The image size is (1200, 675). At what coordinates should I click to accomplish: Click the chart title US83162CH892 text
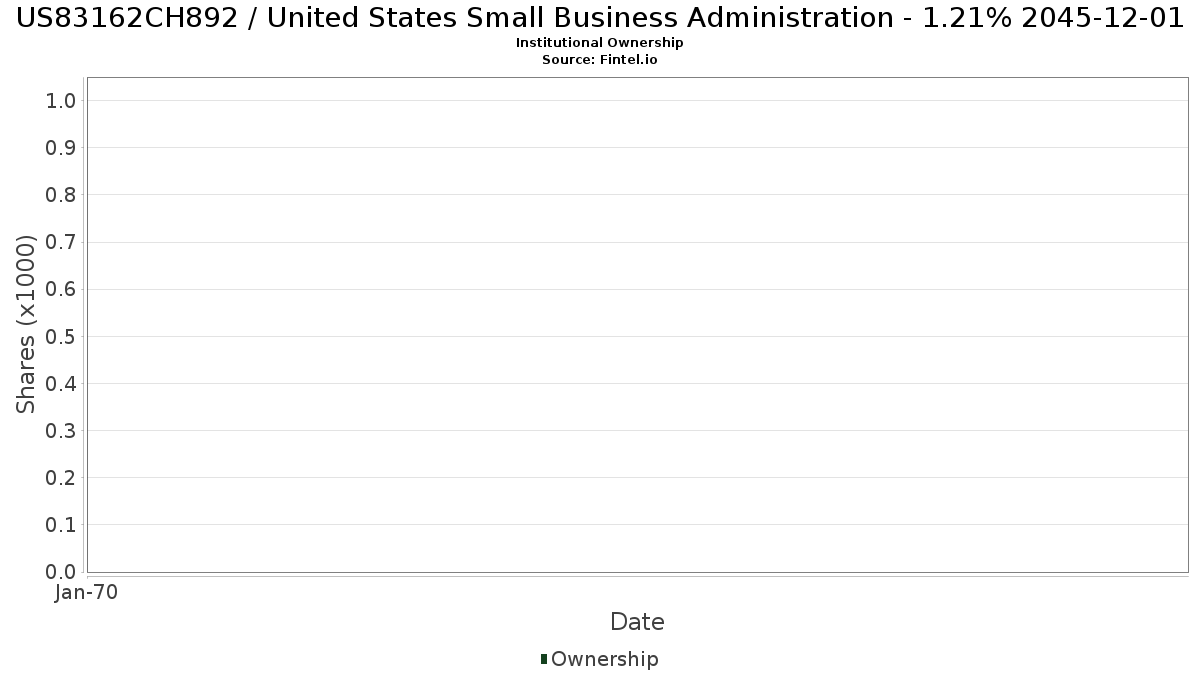tap(599, 18)
